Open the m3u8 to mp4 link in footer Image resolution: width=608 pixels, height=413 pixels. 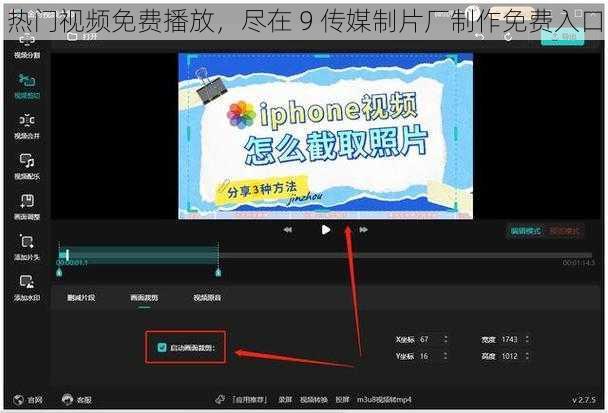click(384, 399)
